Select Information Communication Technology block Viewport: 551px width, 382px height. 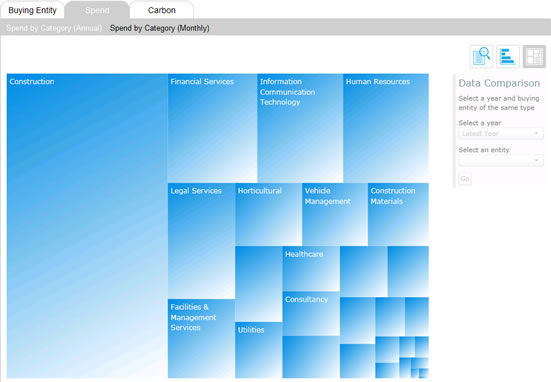click(x=300, y=128)
